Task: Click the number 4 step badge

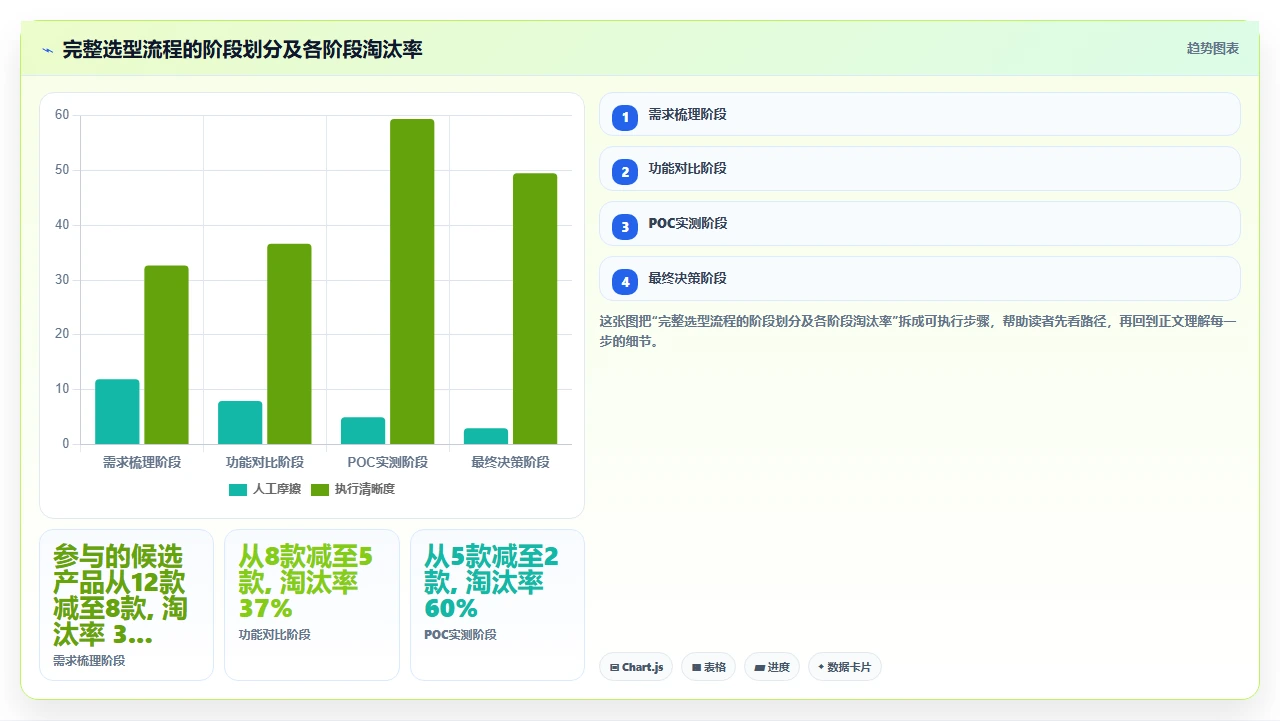Action: [x=625, y=282]
